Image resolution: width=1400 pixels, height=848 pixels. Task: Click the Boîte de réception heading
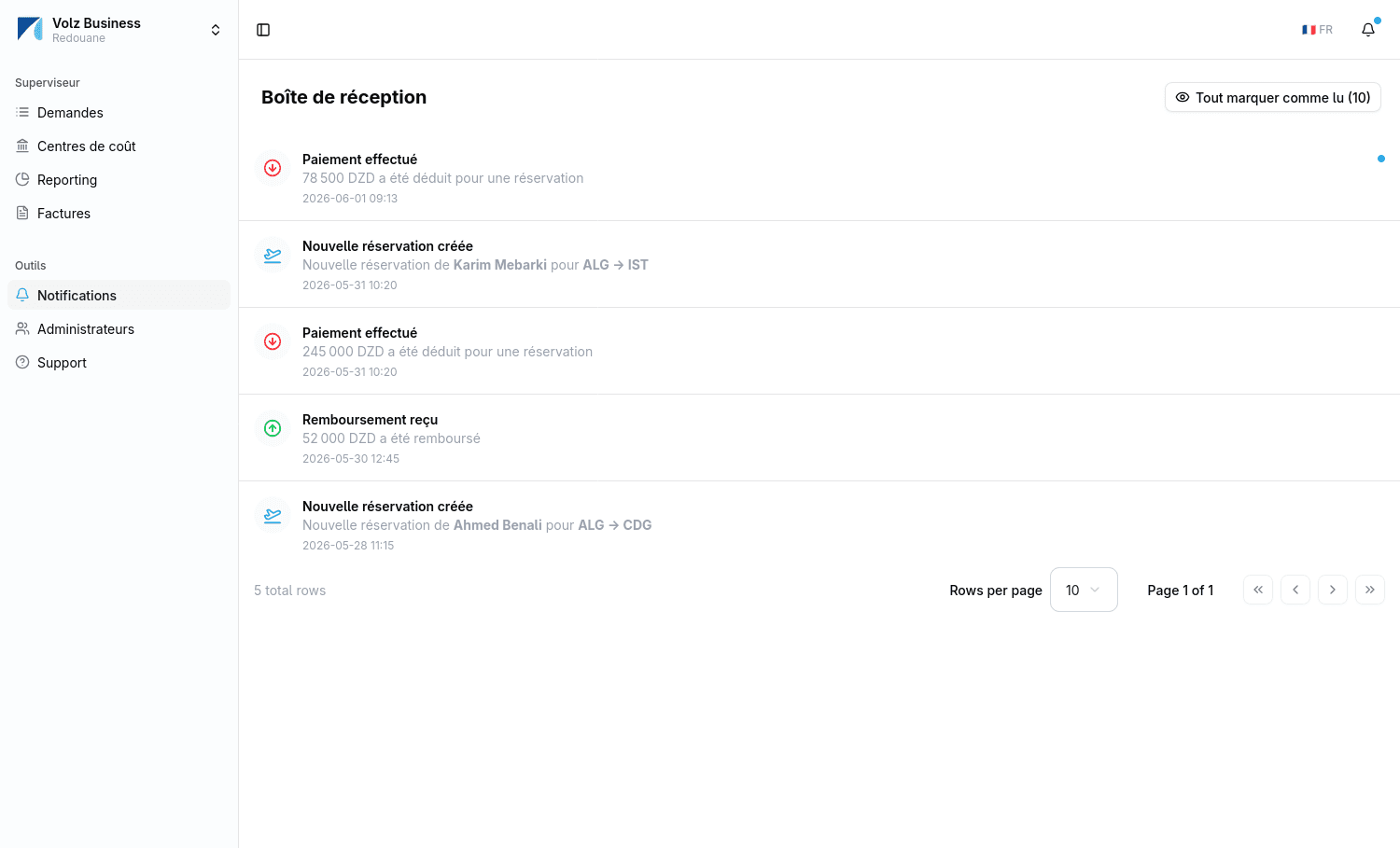(x=343, y=97)
